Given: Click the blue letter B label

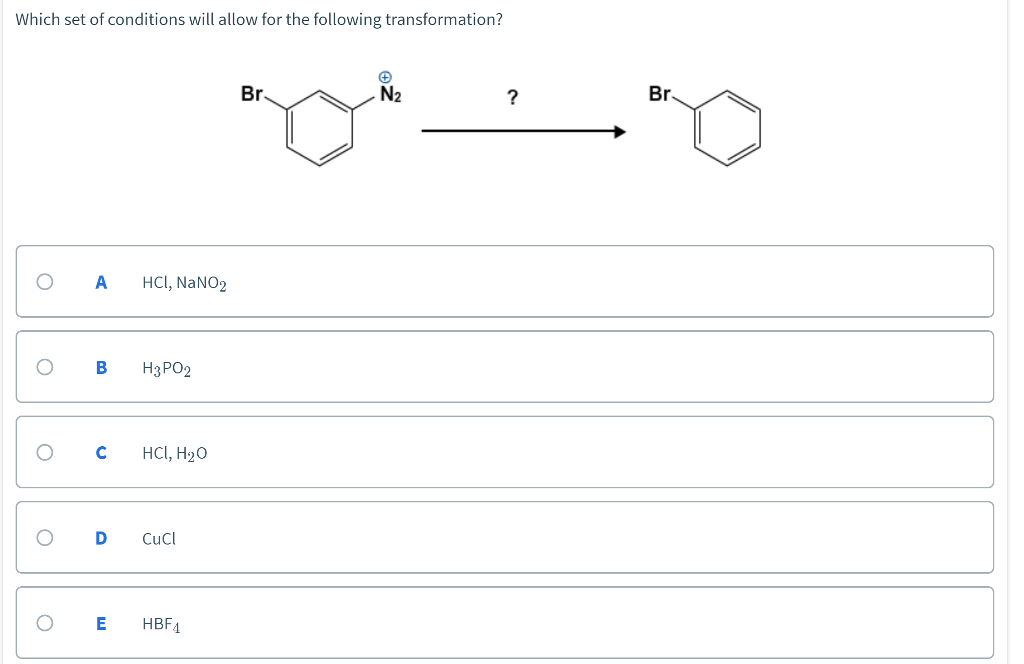Looking at the screenshot, I should click(x=100, y=367).
